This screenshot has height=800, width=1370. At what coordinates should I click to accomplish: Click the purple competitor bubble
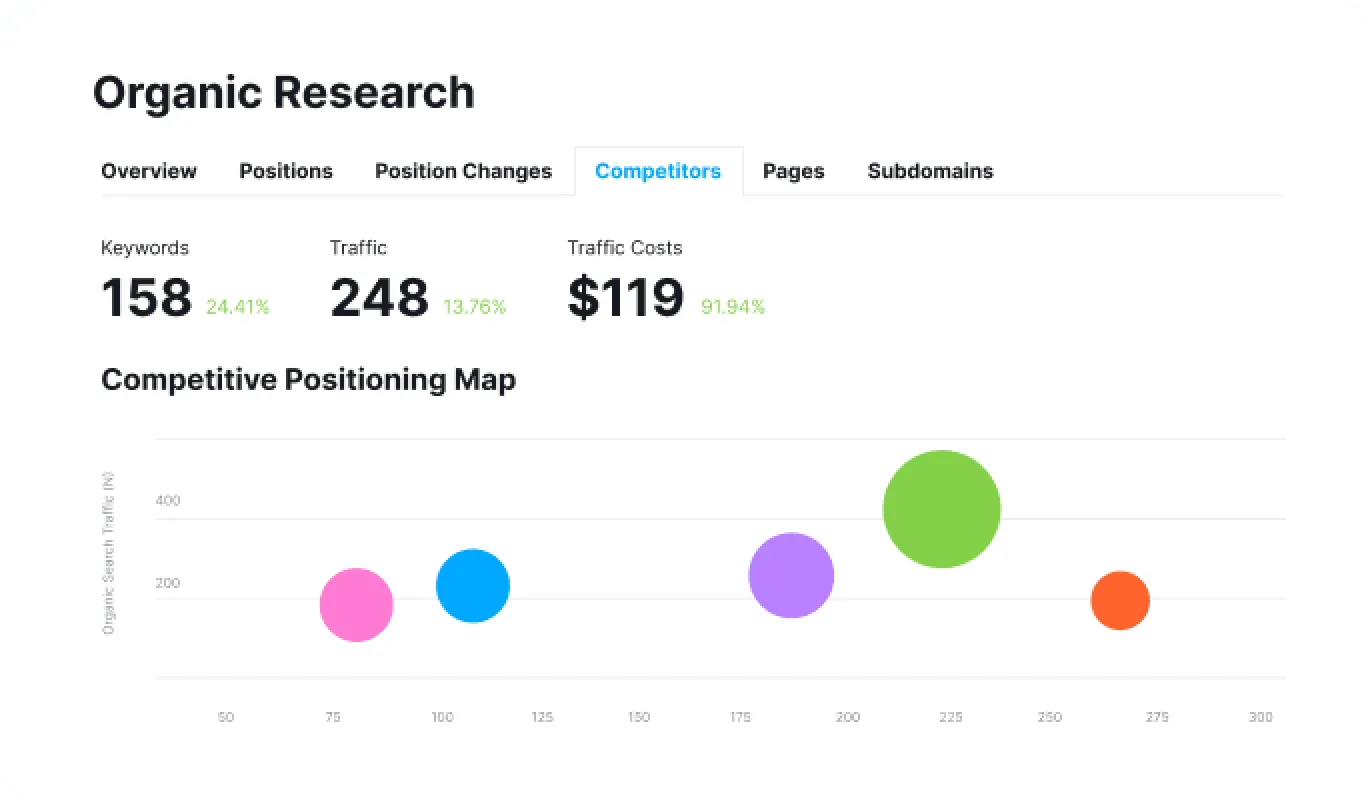coord(791,575)
